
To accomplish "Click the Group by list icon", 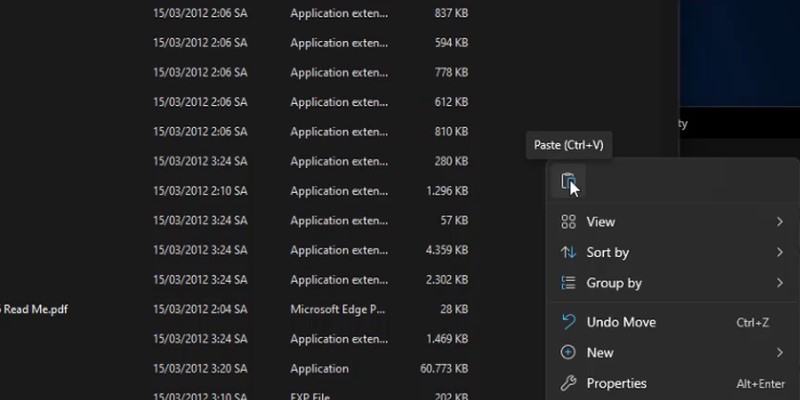I will coord(568,283).
